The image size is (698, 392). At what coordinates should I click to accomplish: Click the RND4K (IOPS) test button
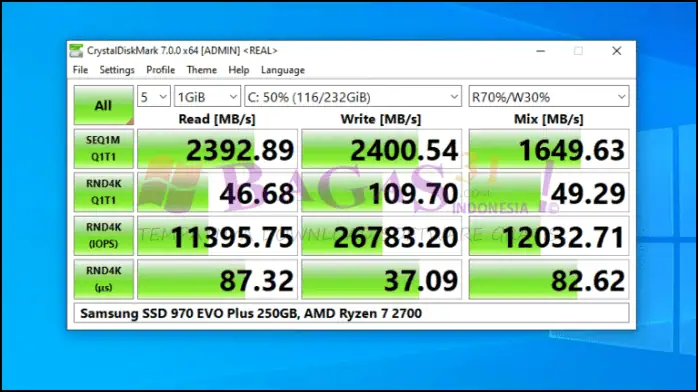click(103, 236)
